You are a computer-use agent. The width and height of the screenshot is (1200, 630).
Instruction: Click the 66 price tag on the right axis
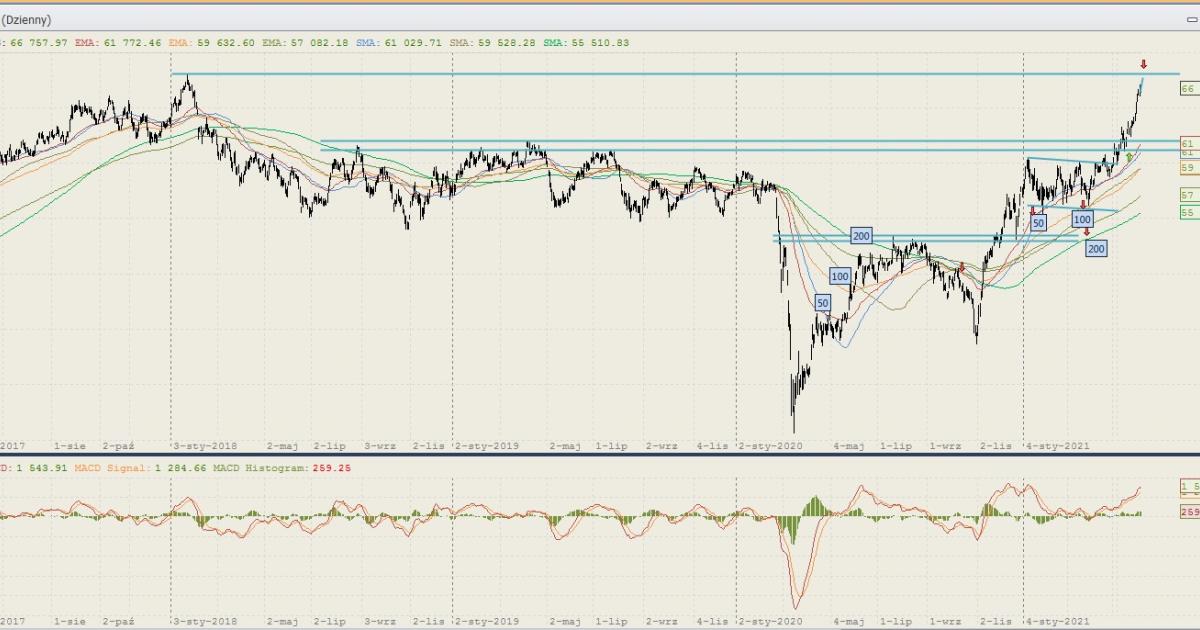(1188, 89)
